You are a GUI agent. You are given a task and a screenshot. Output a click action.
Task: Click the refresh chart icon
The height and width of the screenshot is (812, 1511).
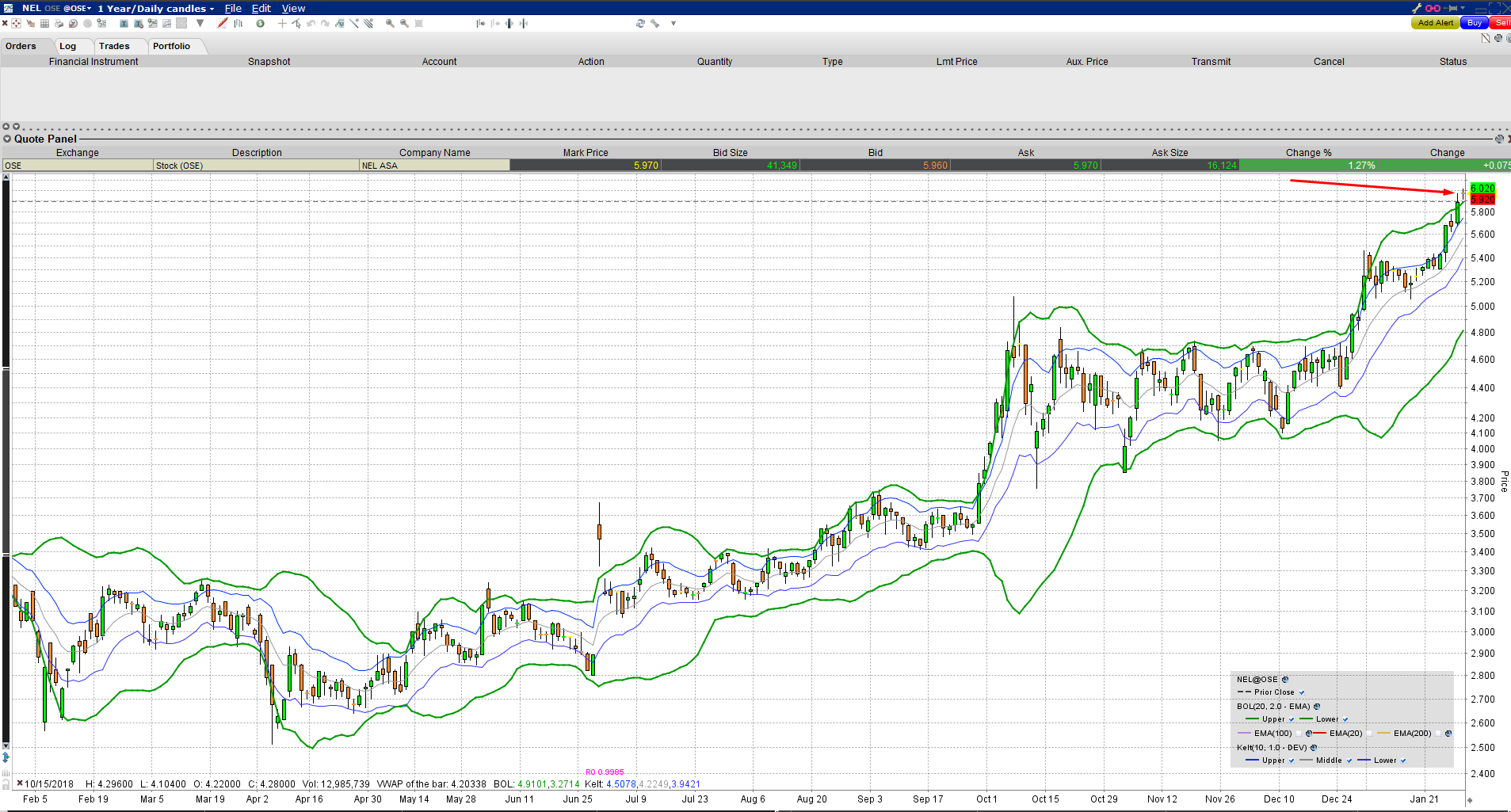[x=640, y=24]
